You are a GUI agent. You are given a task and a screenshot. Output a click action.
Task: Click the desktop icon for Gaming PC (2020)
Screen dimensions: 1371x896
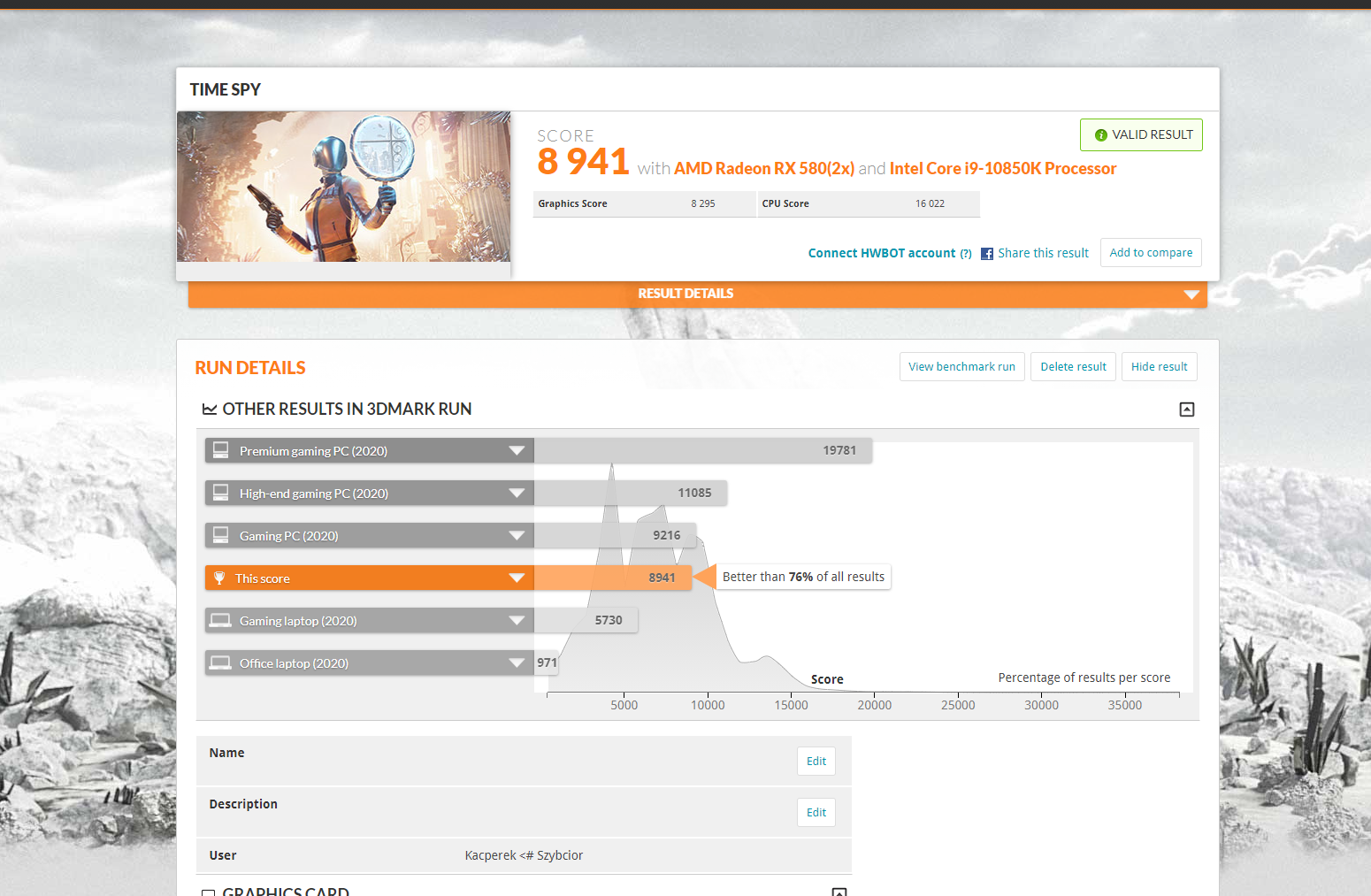click(x=220, y=535)
